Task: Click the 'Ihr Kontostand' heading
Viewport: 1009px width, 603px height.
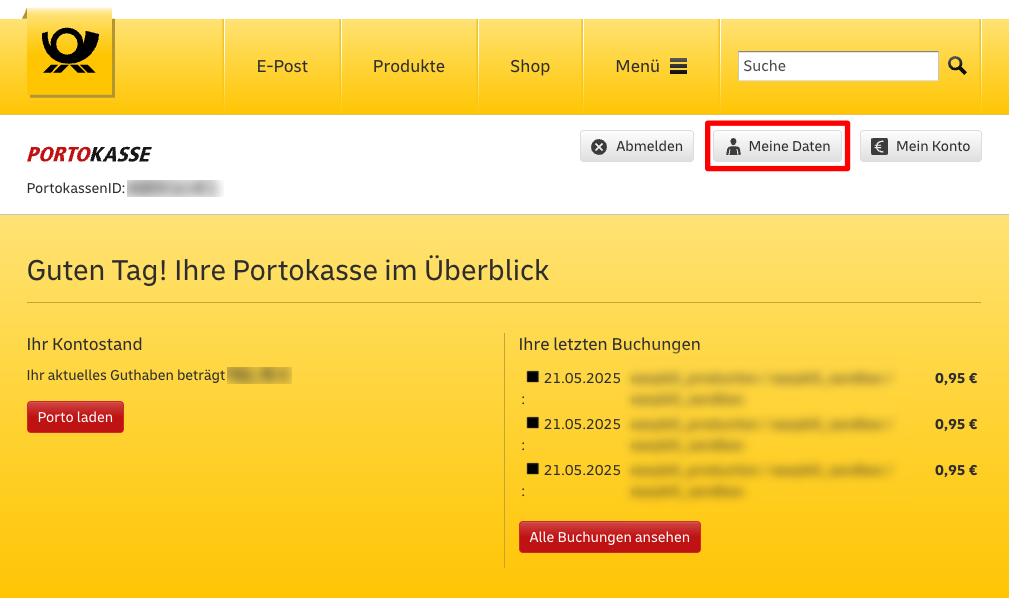Action: [84, 344]
